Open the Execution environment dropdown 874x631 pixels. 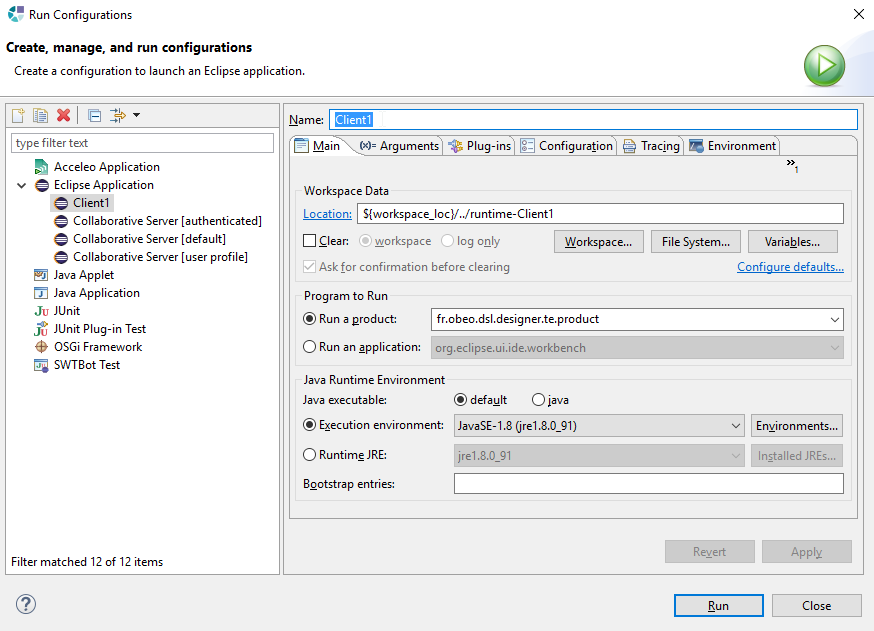(x=735, y=426)
